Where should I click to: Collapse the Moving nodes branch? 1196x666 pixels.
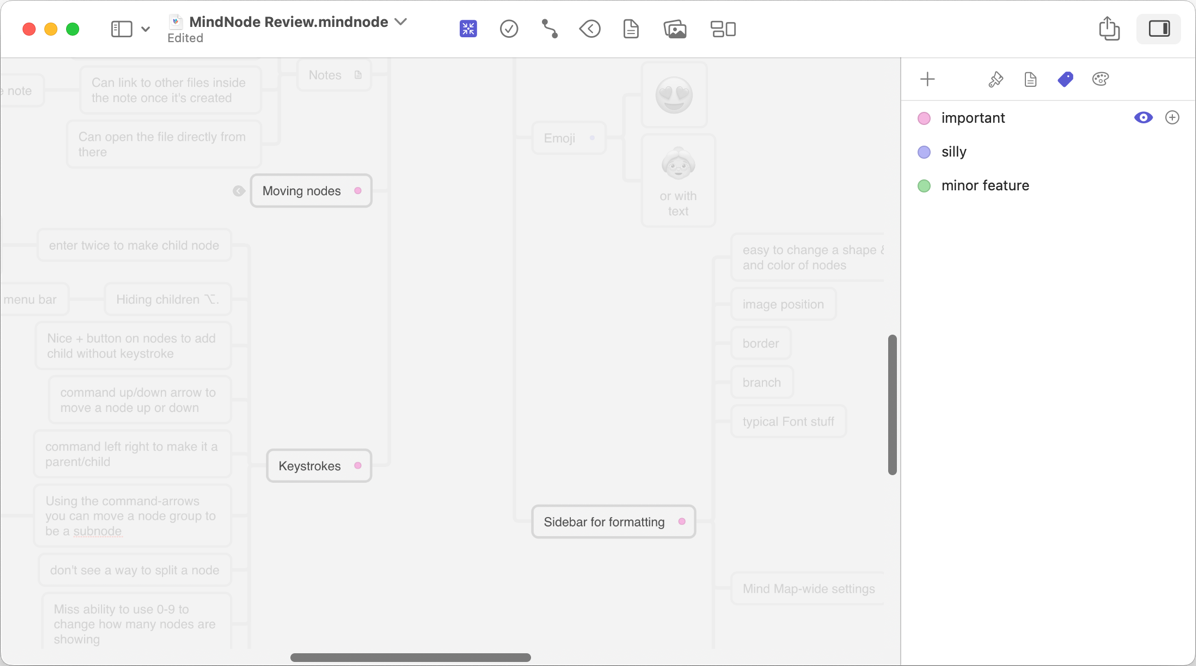click(239, 191)
